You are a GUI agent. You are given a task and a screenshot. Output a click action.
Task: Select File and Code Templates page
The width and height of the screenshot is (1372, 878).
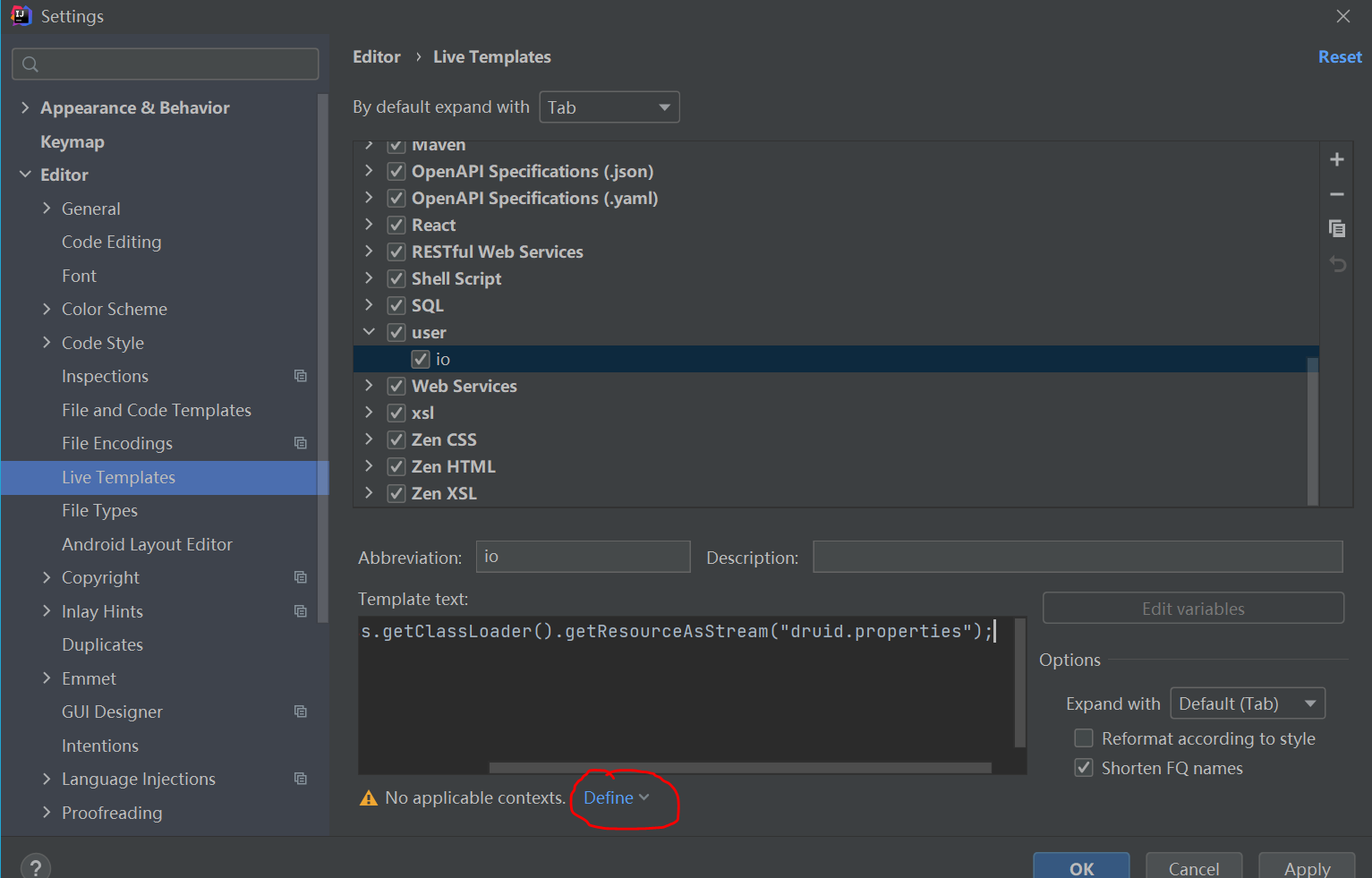point(157,410)
